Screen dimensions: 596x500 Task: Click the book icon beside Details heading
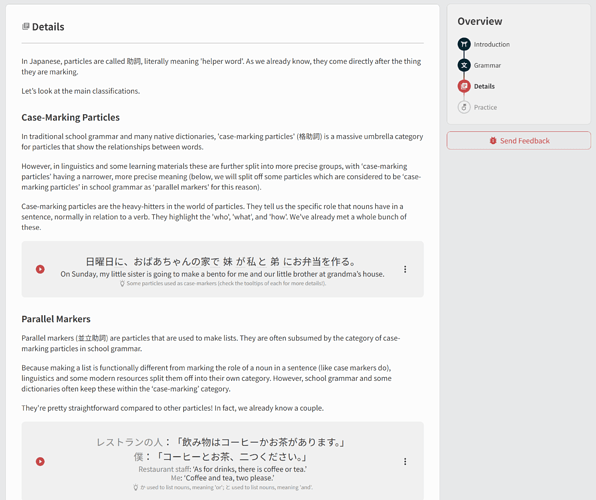(x=25, y=26)
